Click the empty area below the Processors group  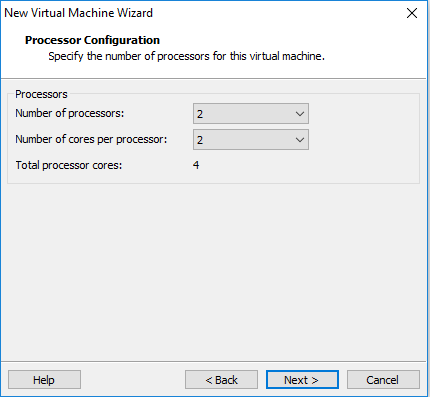coord(213,270)
